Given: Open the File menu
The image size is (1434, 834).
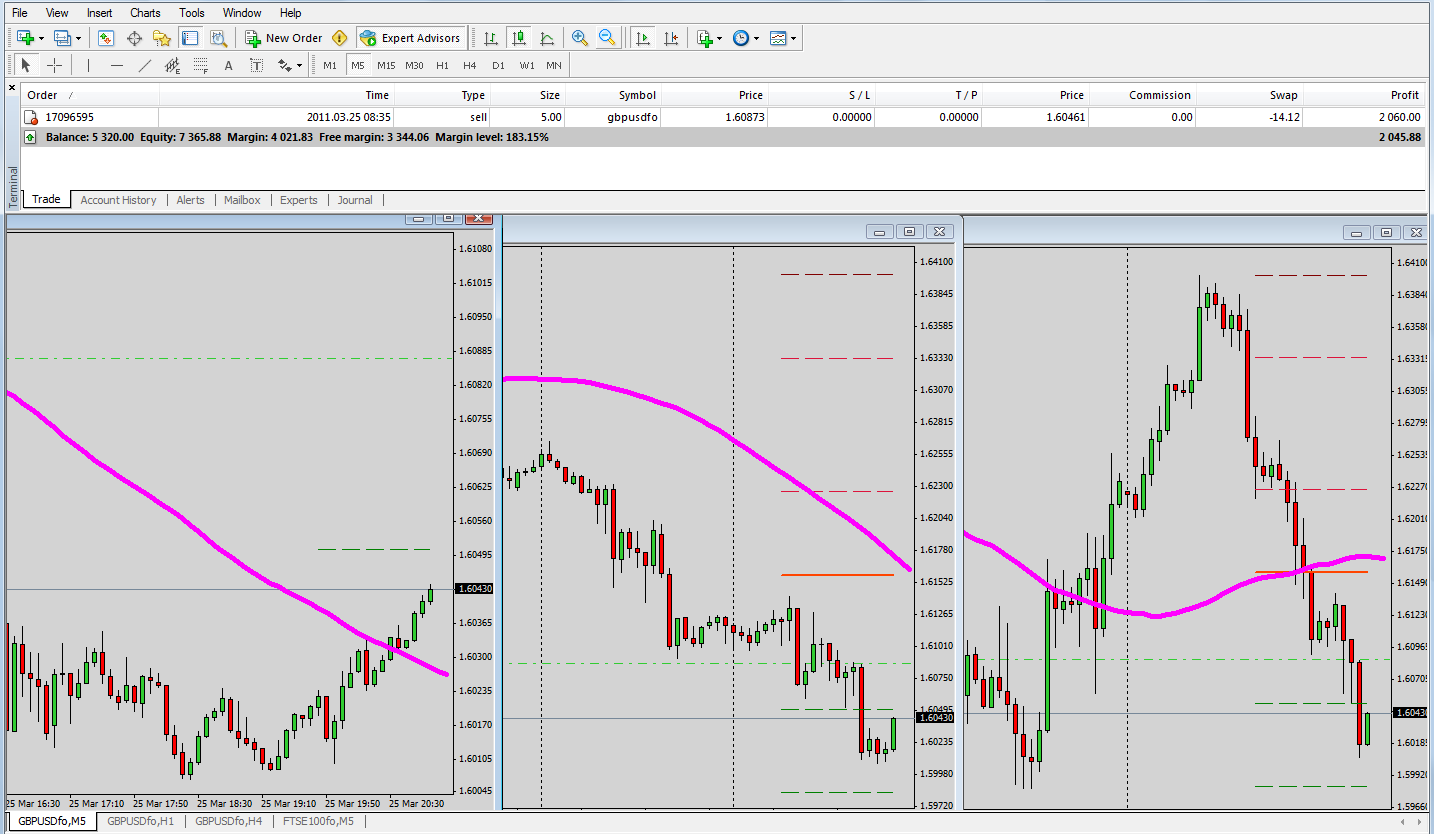Looking at the screenshot, I should click(20, 13).
